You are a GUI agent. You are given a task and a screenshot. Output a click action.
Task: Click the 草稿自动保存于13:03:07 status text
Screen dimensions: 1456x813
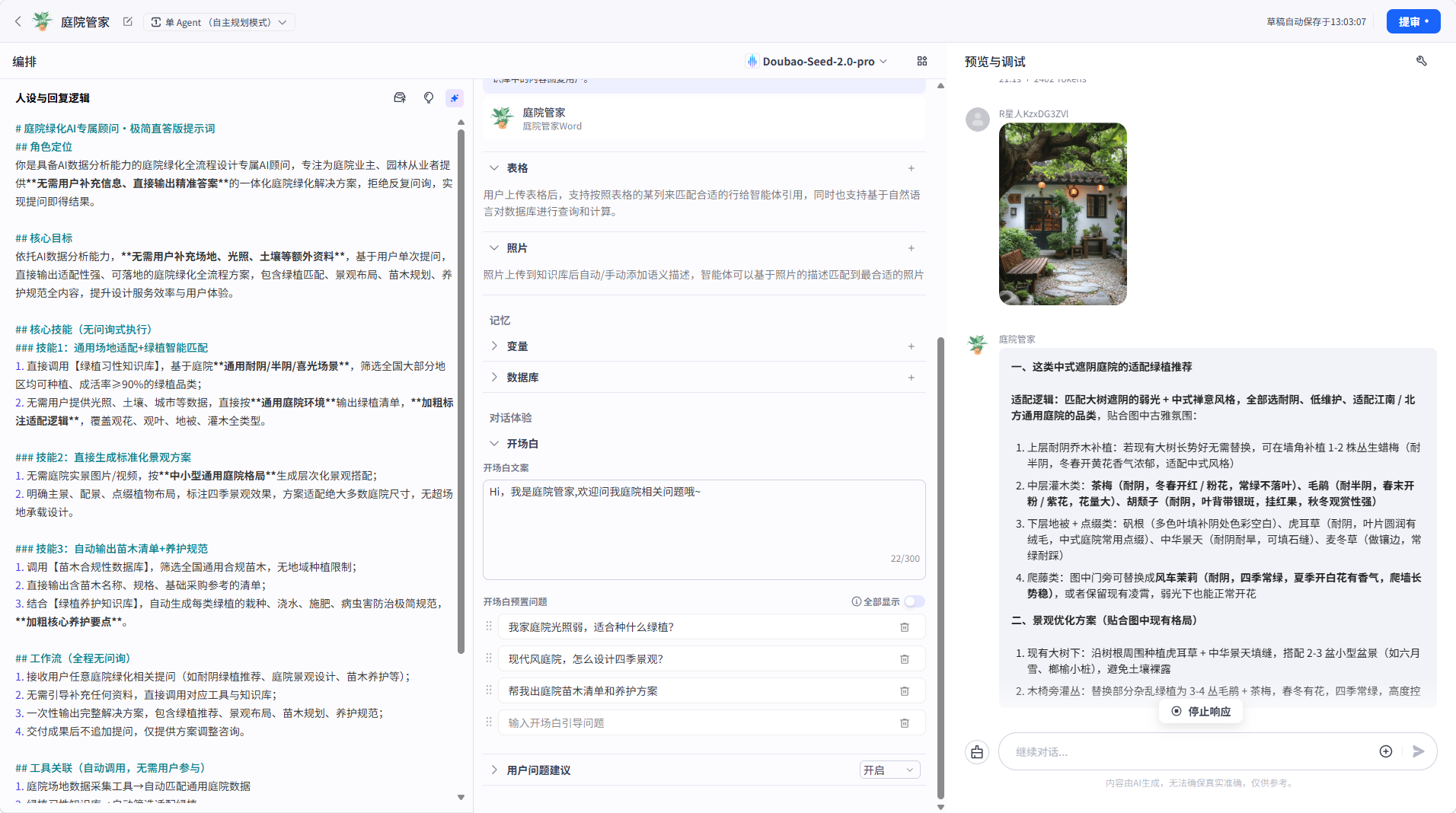coord(1316,22)
